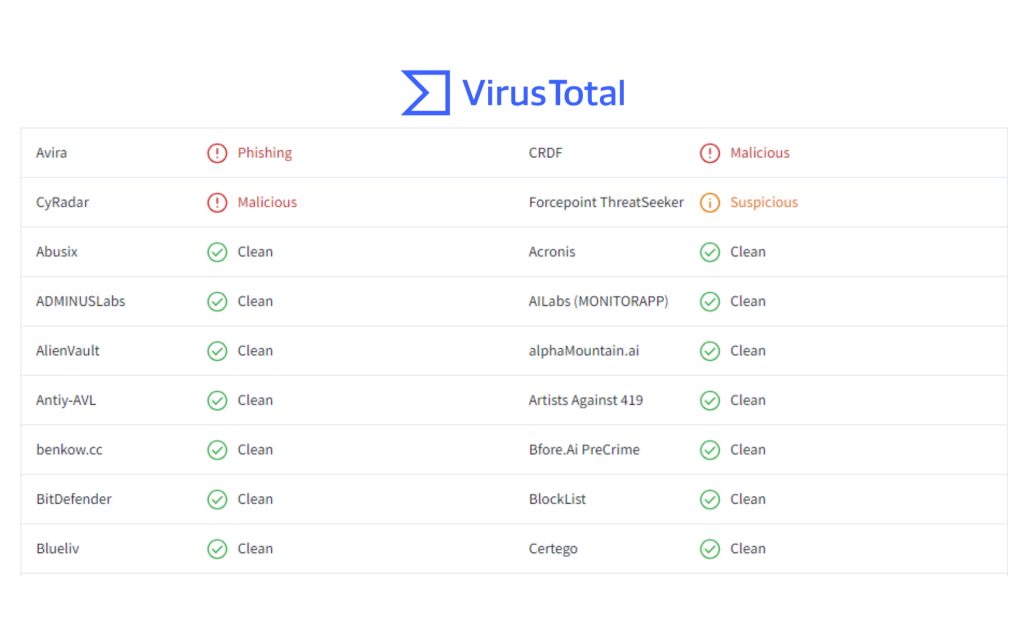The width and height of the screenshot is (1024, 640).
Task: Click the Artists Against 419 vendor name
Action: [586, 400]
